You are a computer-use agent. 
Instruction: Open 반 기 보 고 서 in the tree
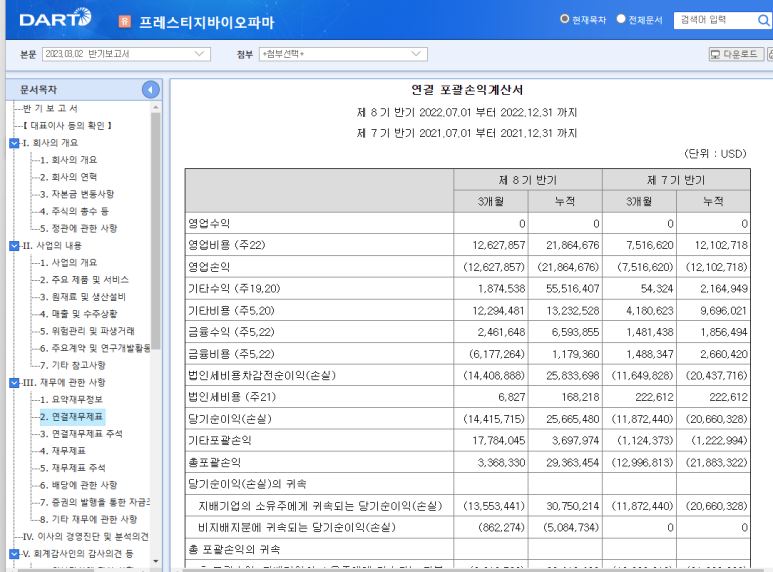click(50, 108)
